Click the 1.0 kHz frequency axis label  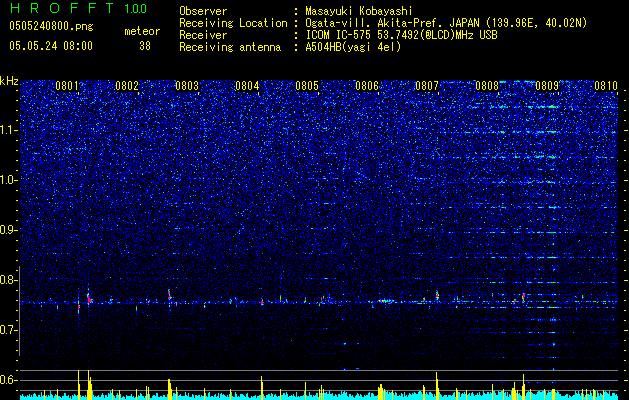[8, 180]
